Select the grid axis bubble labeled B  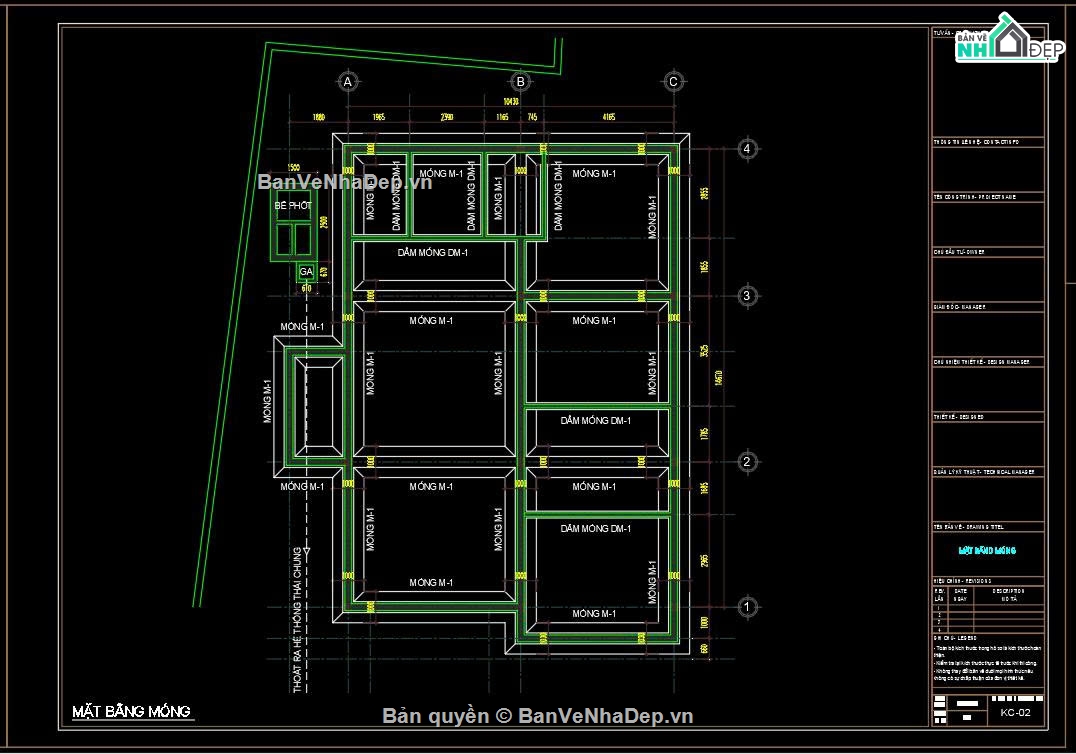(520, 81)
